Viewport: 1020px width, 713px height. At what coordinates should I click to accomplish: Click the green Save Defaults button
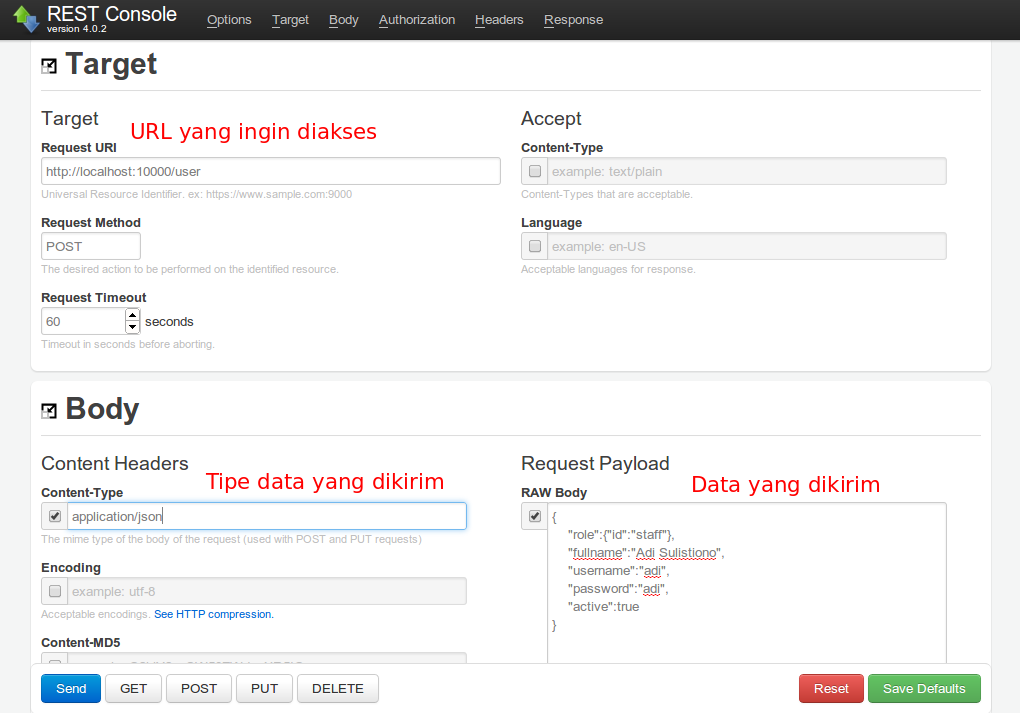pos(924,688)
